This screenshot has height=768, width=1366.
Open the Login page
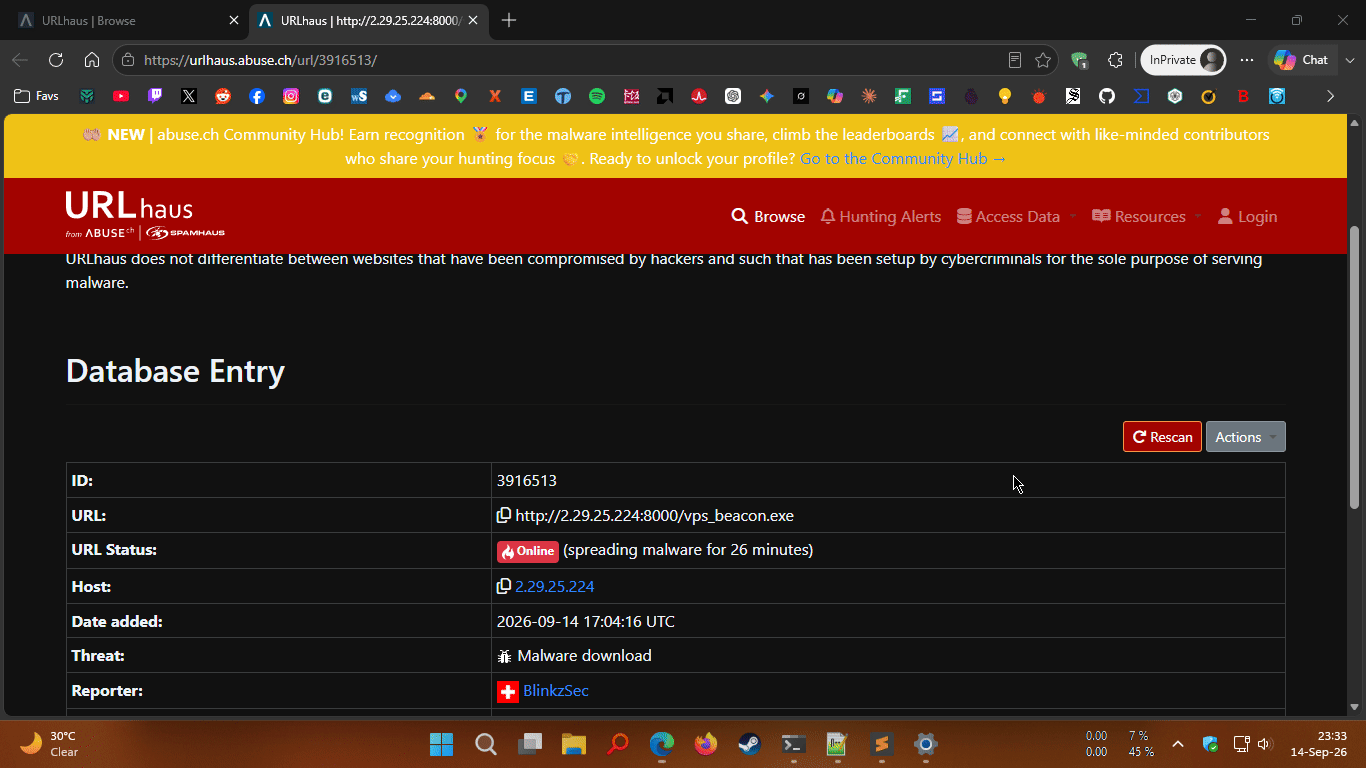tap(1247, 216)
